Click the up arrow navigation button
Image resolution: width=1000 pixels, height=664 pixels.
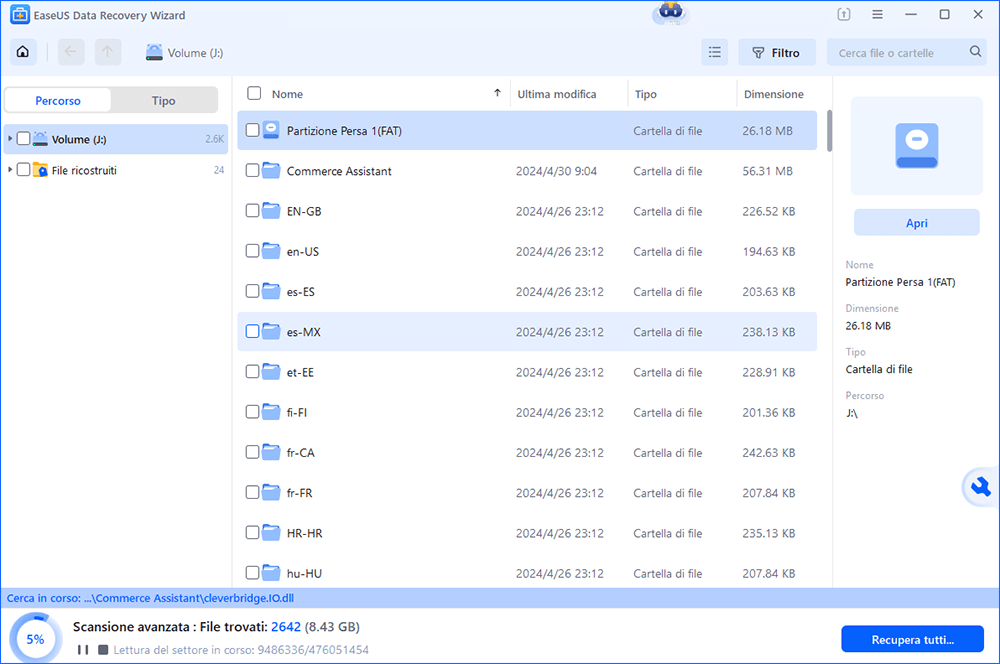108,52
